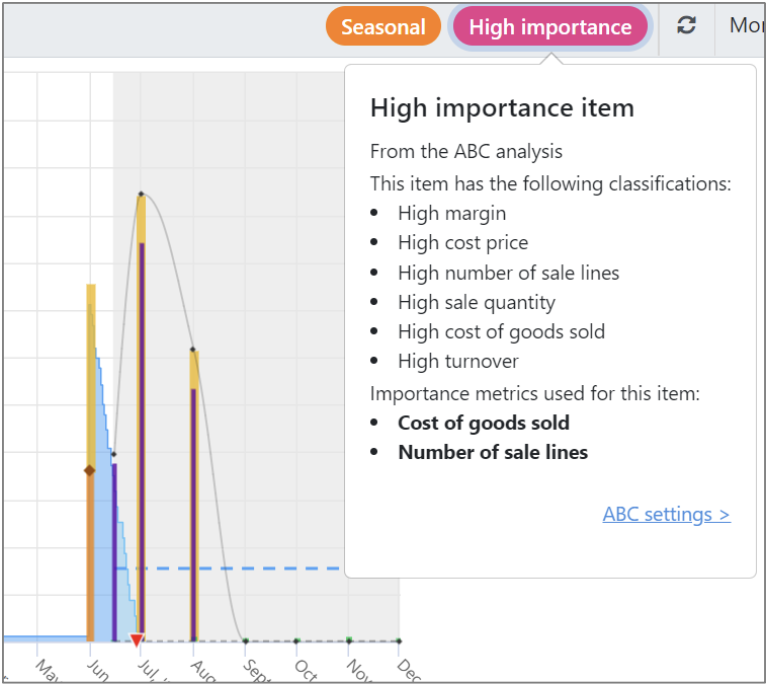Click the December data point on the axis
This screenshot has width=766, height=686.
[398, 640]
